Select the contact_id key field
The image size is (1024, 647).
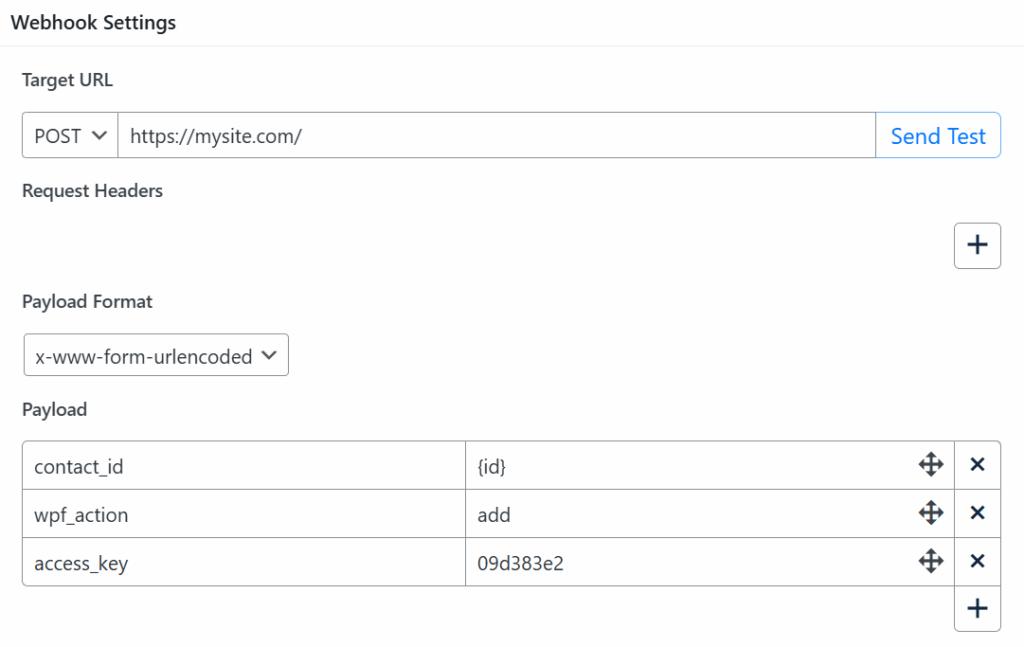tap(240, 465)
